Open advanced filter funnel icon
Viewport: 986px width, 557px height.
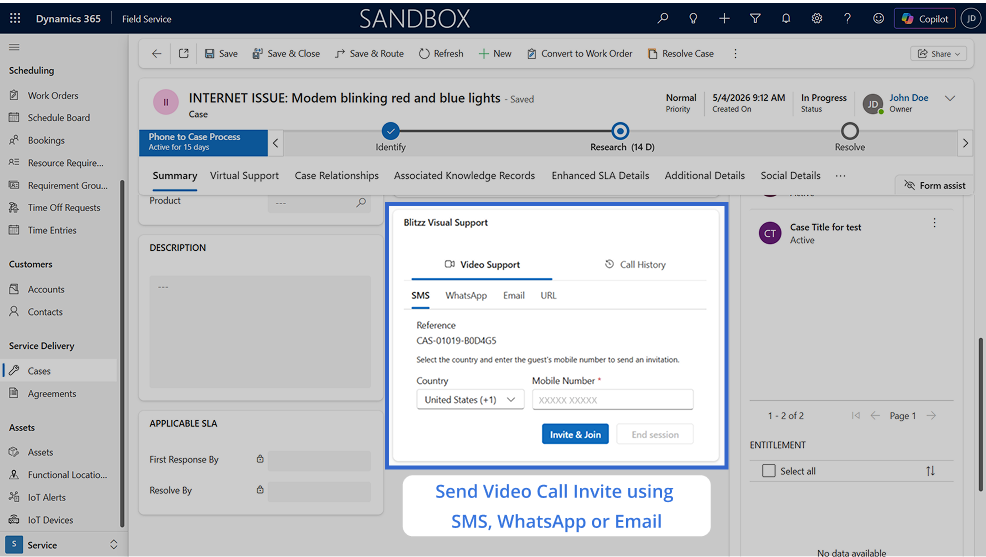(x=755, y=18)
